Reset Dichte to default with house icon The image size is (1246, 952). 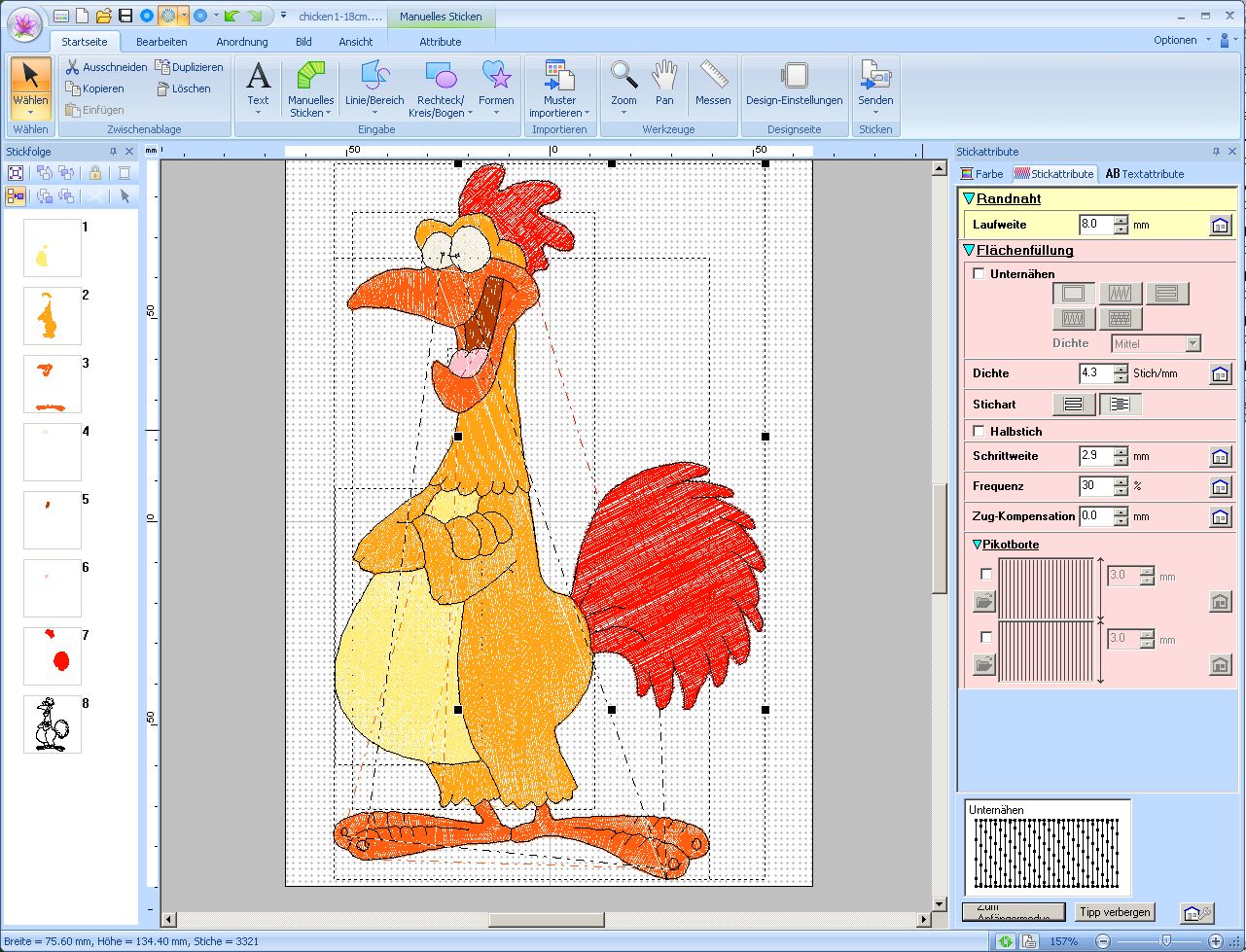[1221, 374]
